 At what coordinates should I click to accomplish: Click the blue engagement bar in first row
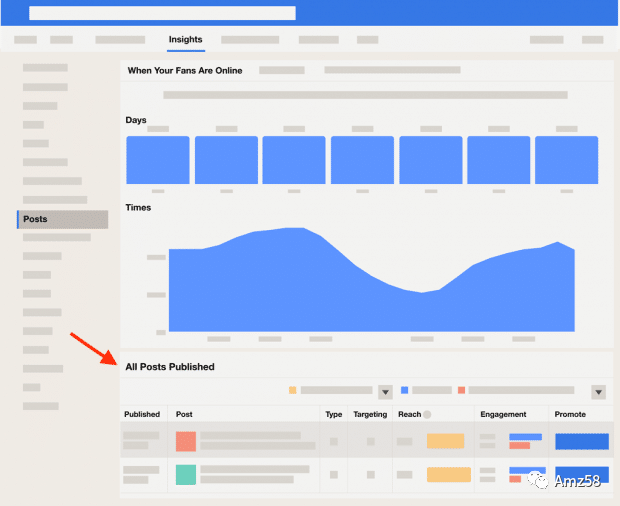tap(525, 437)
